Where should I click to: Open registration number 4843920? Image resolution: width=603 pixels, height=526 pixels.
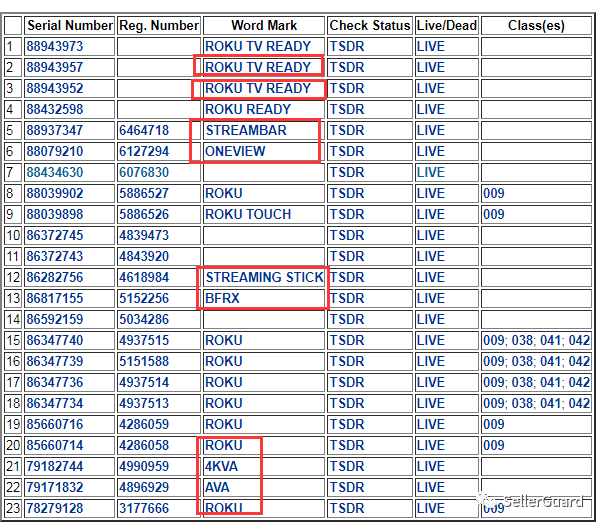point(144,256)
